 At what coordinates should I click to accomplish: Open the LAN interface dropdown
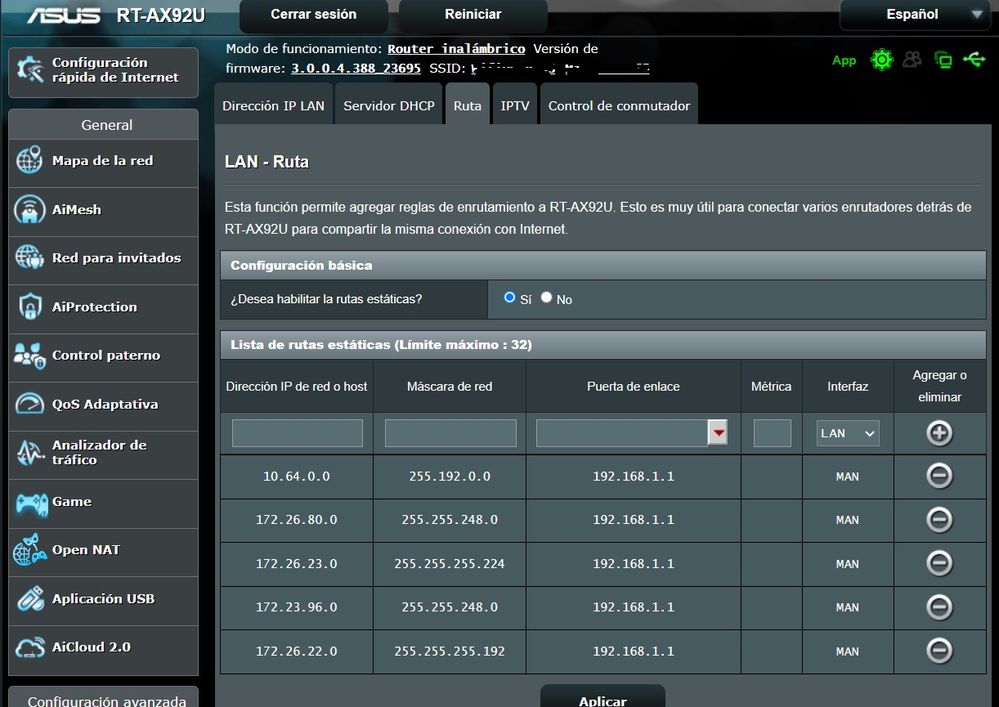click(x=848, y=433)
